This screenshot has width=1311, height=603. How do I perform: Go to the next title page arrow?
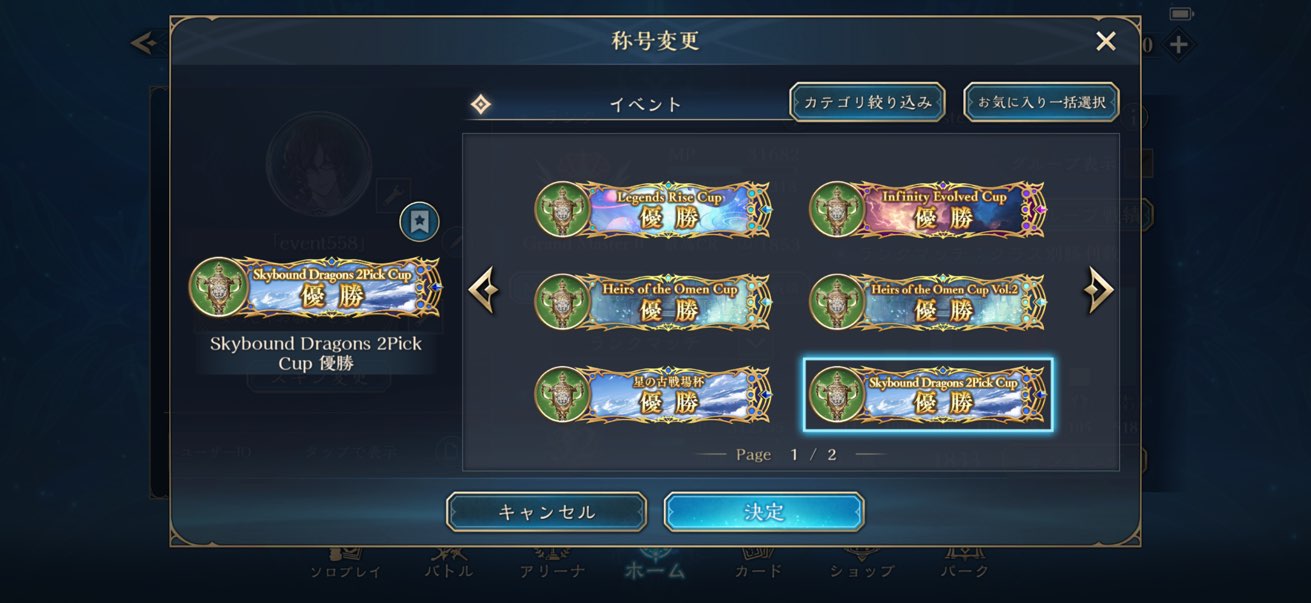1098,290
